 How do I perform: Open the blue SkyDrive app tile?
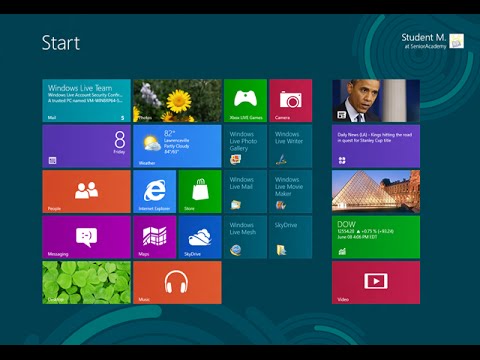coord(200,237)
